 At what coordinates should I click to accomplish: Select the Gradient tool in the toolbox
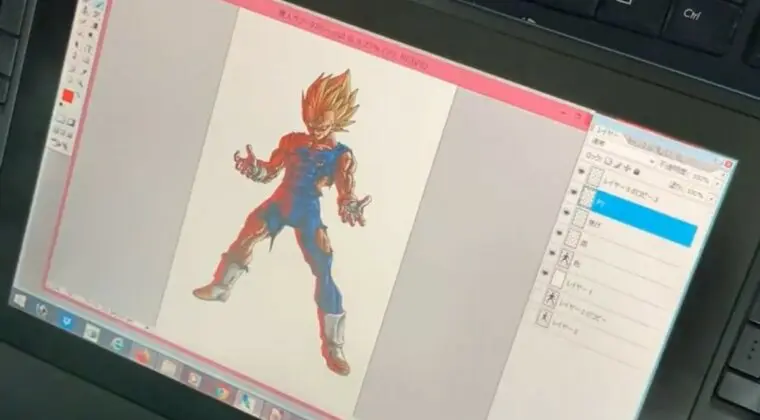pyautogui.click(x=95, y=25)
